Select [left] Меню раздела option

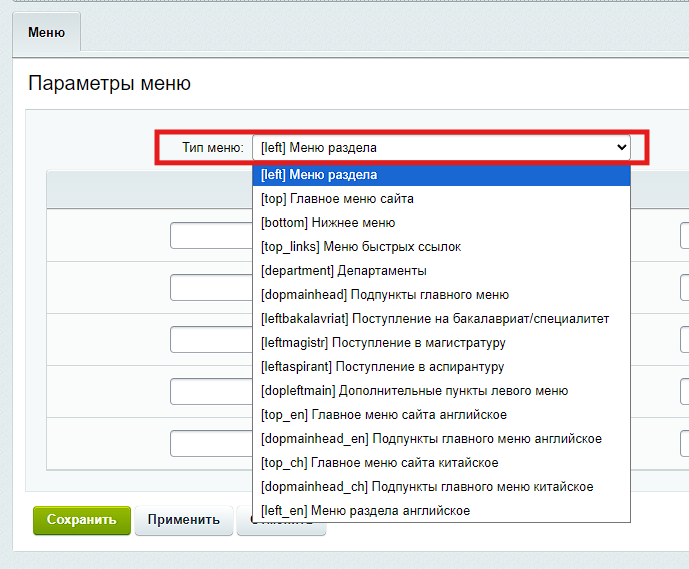tap(441, 175)
